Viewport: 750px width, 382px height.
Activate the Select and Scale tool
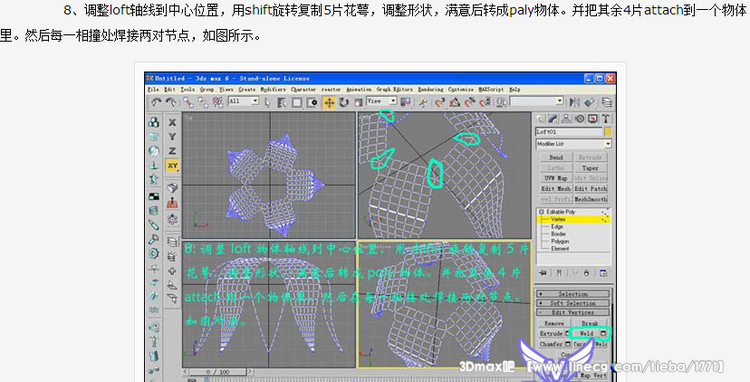click(x=358, y=102)
